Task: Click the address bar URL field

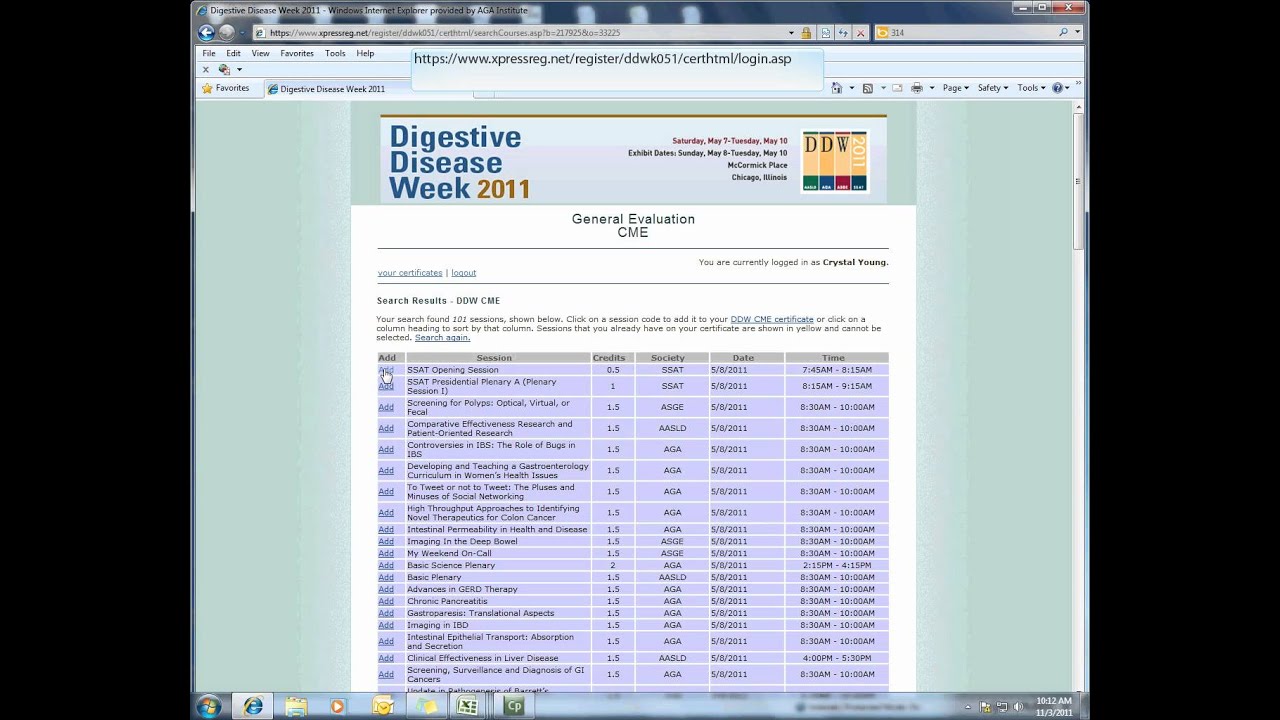Action: point(525,33)
